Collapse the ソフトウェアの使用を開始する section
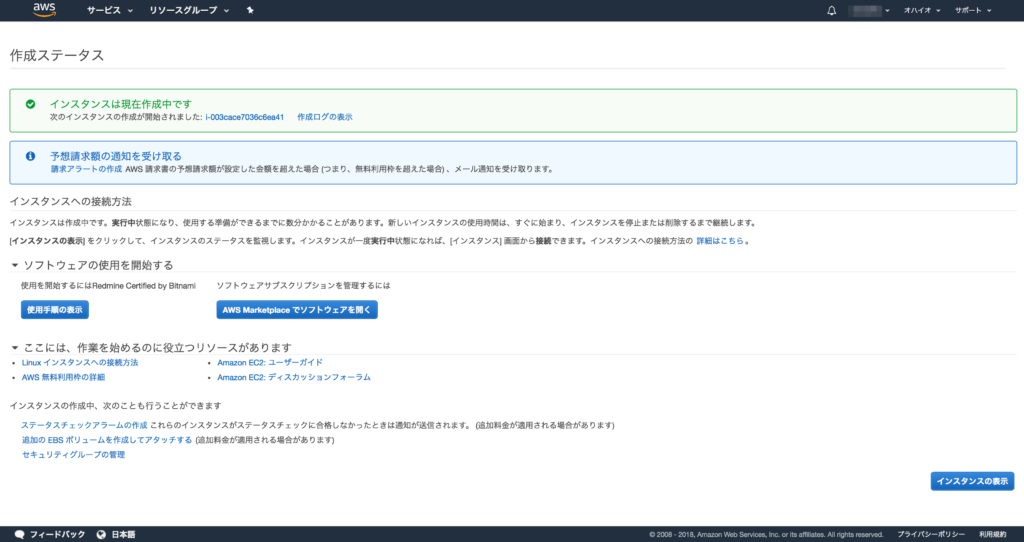The width and height of the screenshot is (1024, 542). (14, 265)
